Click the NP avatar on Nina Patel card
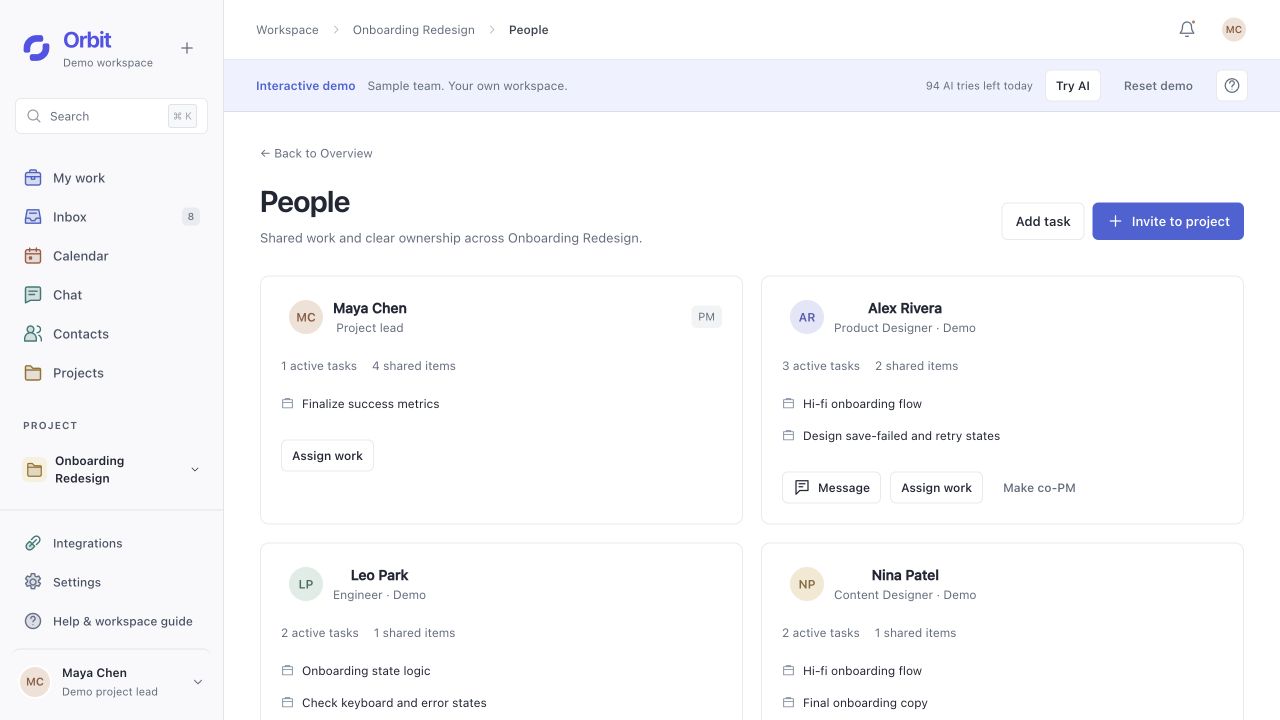Screen dimensions: 1280x720 point(807,584)
